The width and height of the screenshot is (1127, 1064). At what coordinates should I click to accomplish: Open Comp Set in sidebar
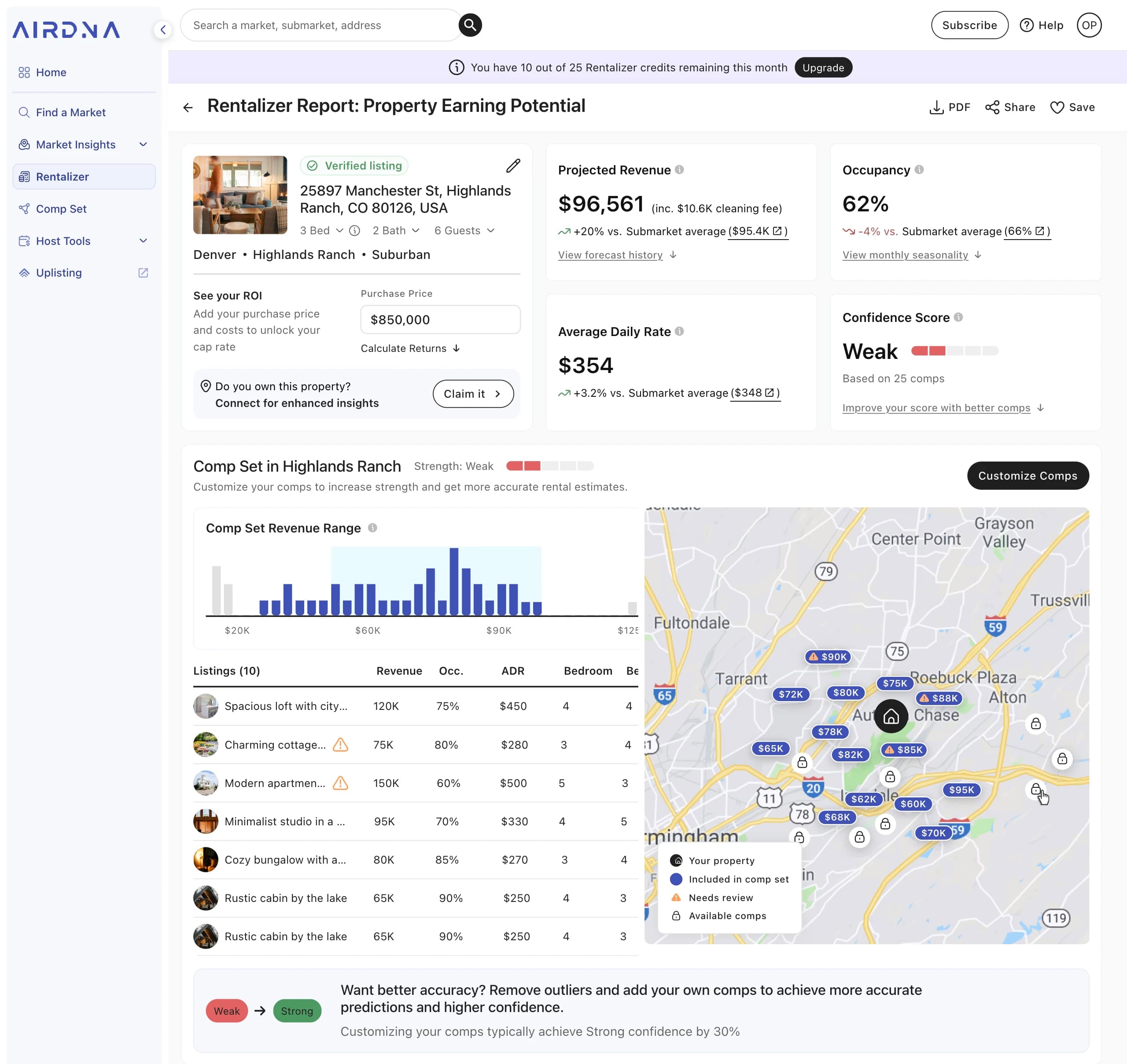(x=84, y=209)
